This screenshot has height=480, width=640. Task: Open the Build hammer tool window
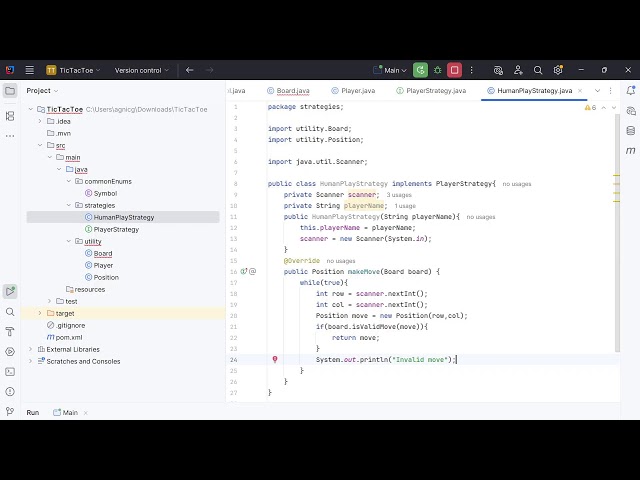click(x=10, y=331)
